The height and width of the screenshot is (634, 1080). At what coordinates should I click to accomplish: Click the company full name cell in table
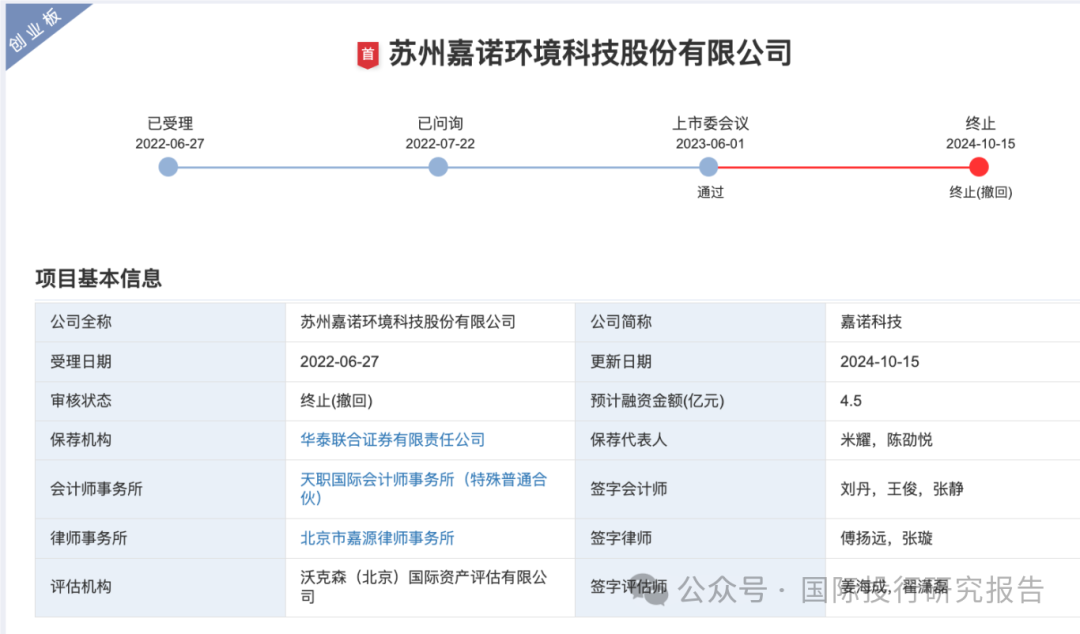point(430,322)
